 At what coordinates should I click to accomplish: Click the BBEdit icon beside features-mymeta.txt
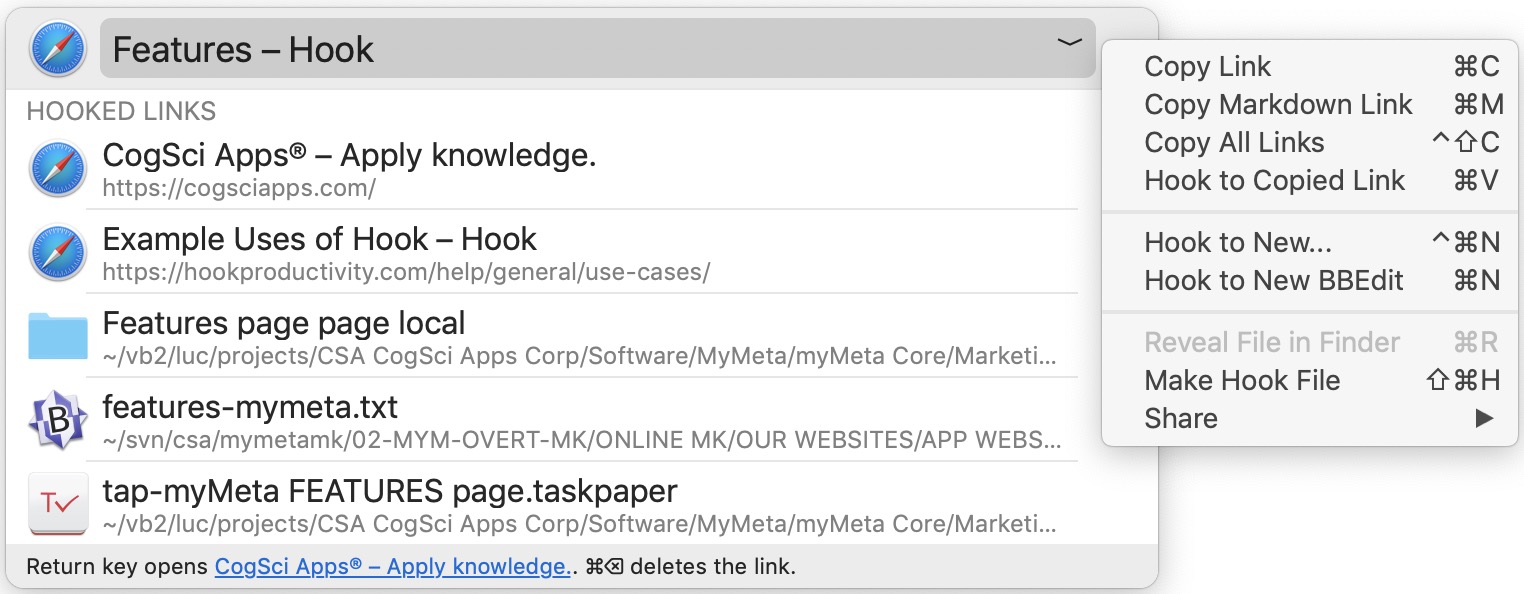(x=57, y=420)
